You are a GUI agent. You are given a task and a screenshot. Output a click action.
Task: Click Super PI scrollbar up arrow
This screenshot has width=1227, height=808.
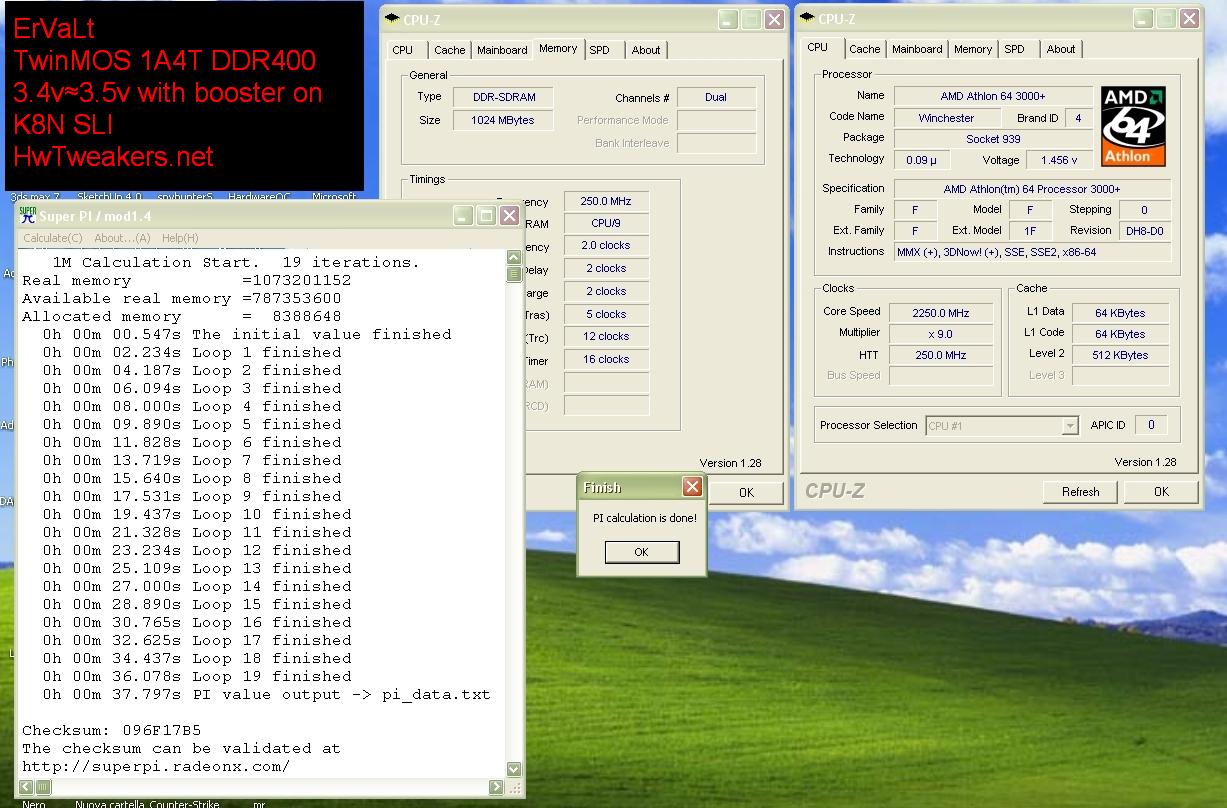click(514, 258)
